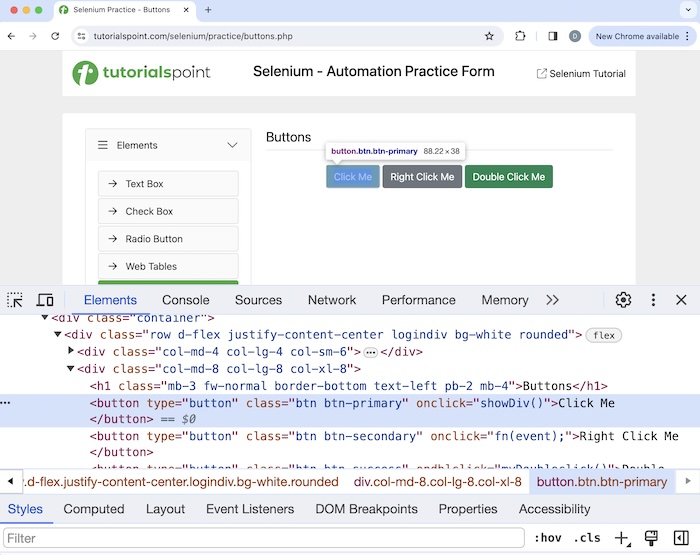The width and height of the screenshot is (700, 555).
Task: Show more DevTools tabs chevron
Action: point(552,300)
